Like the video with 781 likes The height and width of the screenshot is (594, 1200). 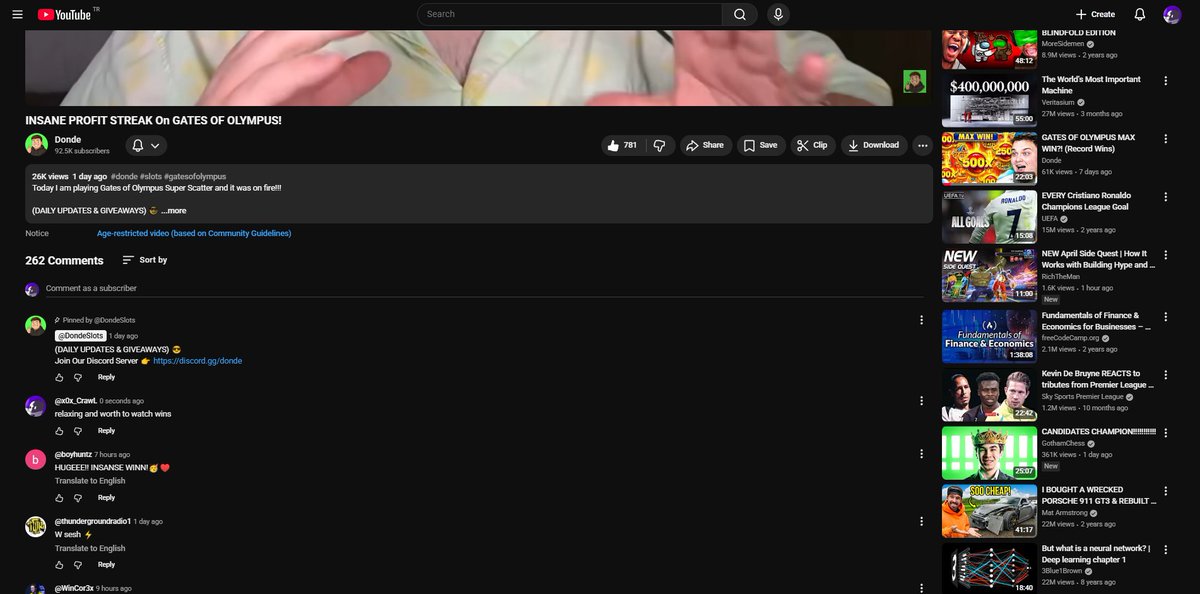[x=621, y=145]
